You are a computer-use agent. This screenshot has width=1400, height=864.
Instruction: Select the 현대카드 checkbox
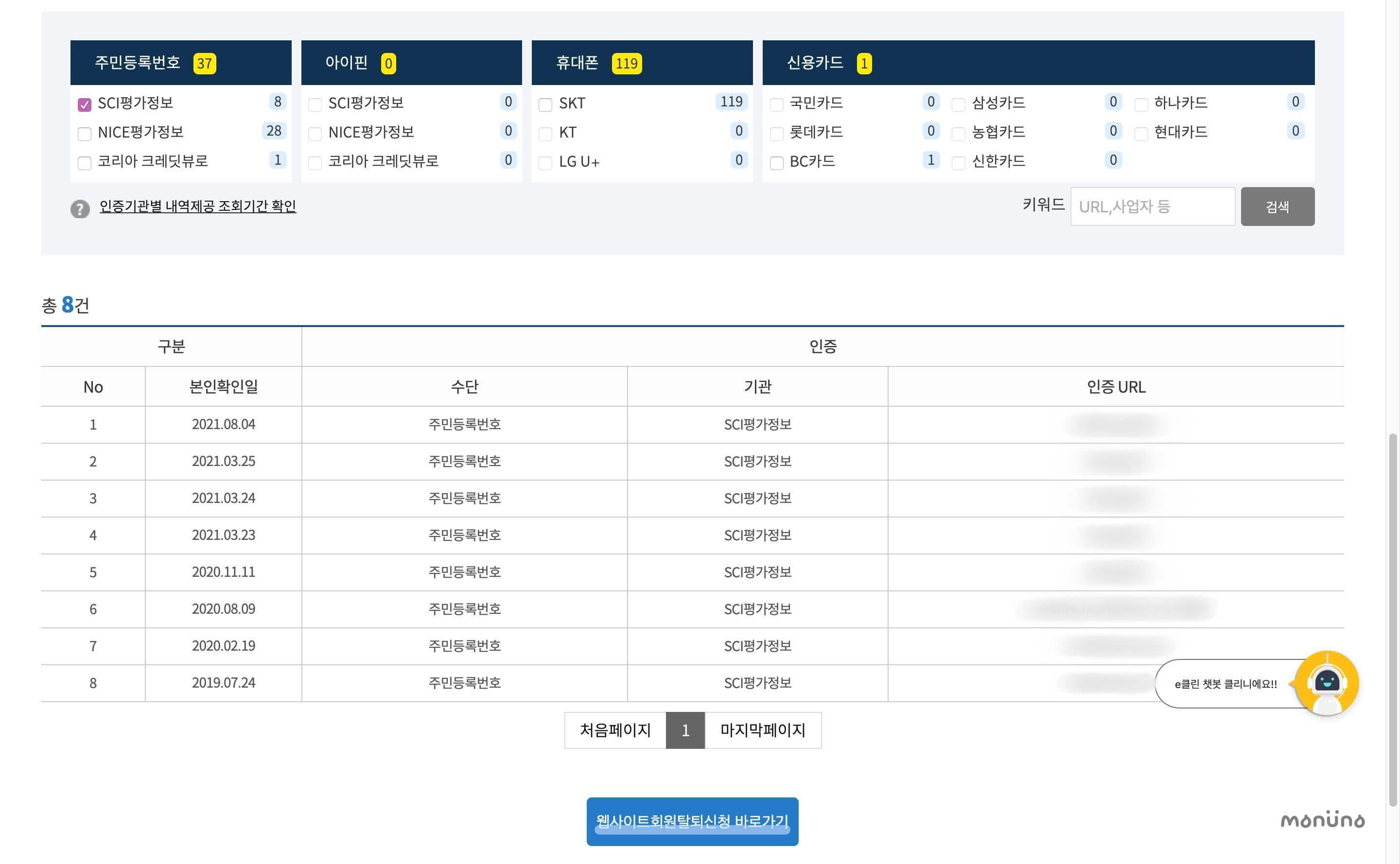pyautogui.click(x=1141, y=134)
